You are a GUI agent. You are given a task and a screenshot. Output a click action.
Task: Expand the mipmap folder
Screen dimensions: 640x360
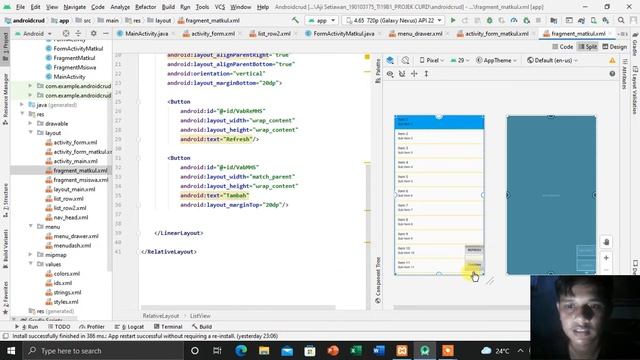31,255
